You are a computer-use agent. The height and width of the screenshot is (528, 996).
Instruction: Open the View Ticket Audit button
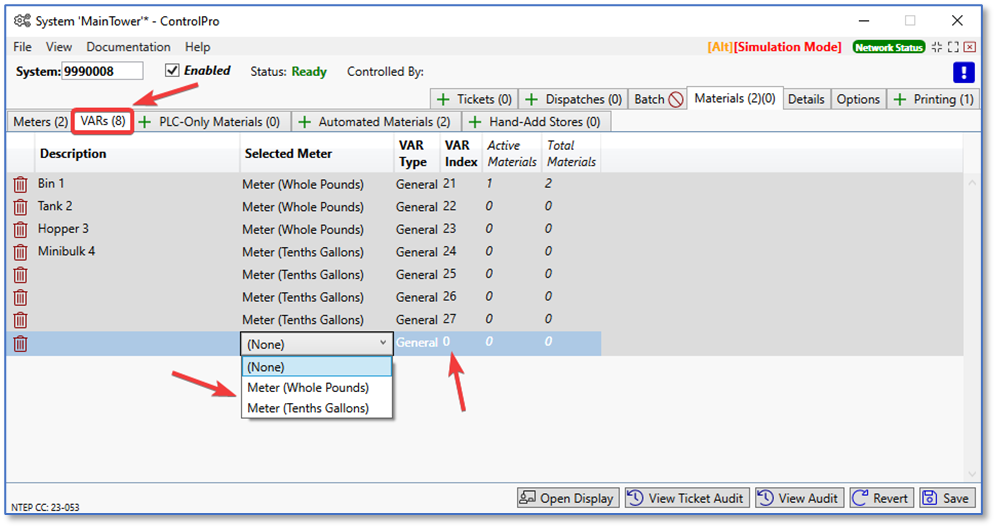686,498
